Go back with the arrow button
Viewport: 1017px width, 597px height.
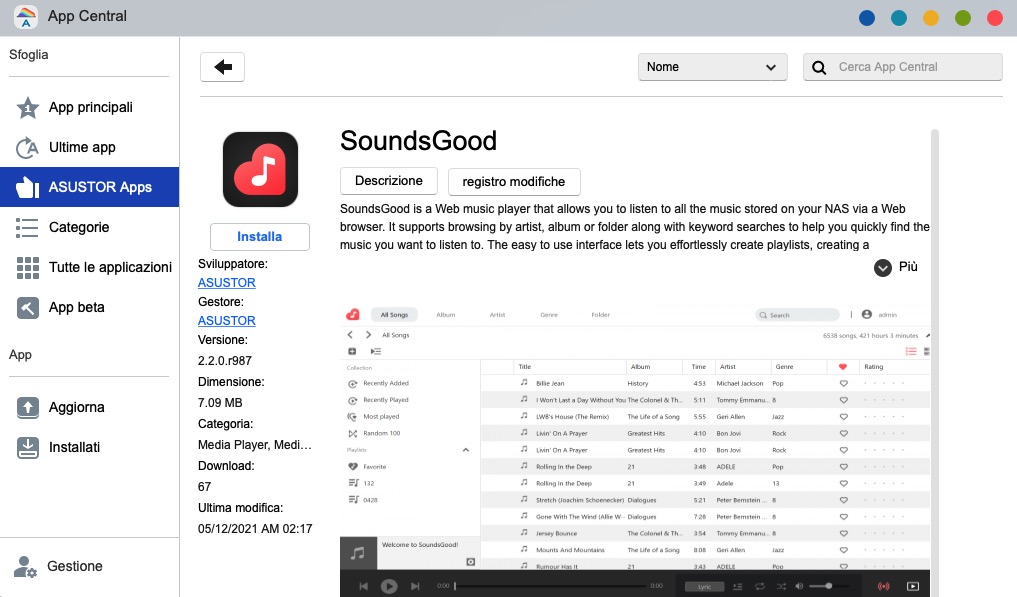pyautogui.click(x=222, y=67)
